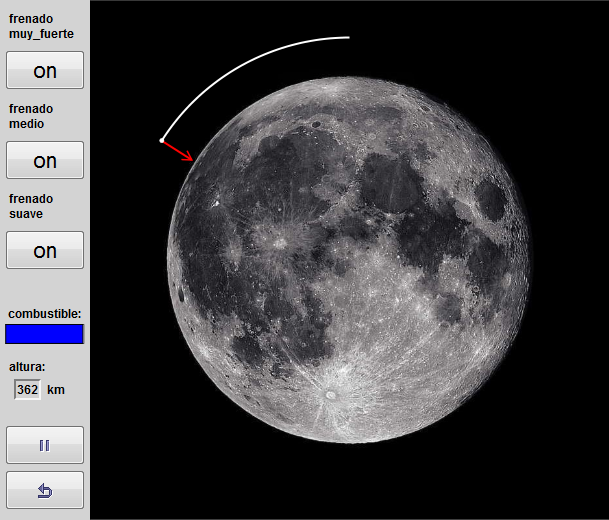Reset the simulation with return arrow
The image size is (609, 520).
click(45, 490)
